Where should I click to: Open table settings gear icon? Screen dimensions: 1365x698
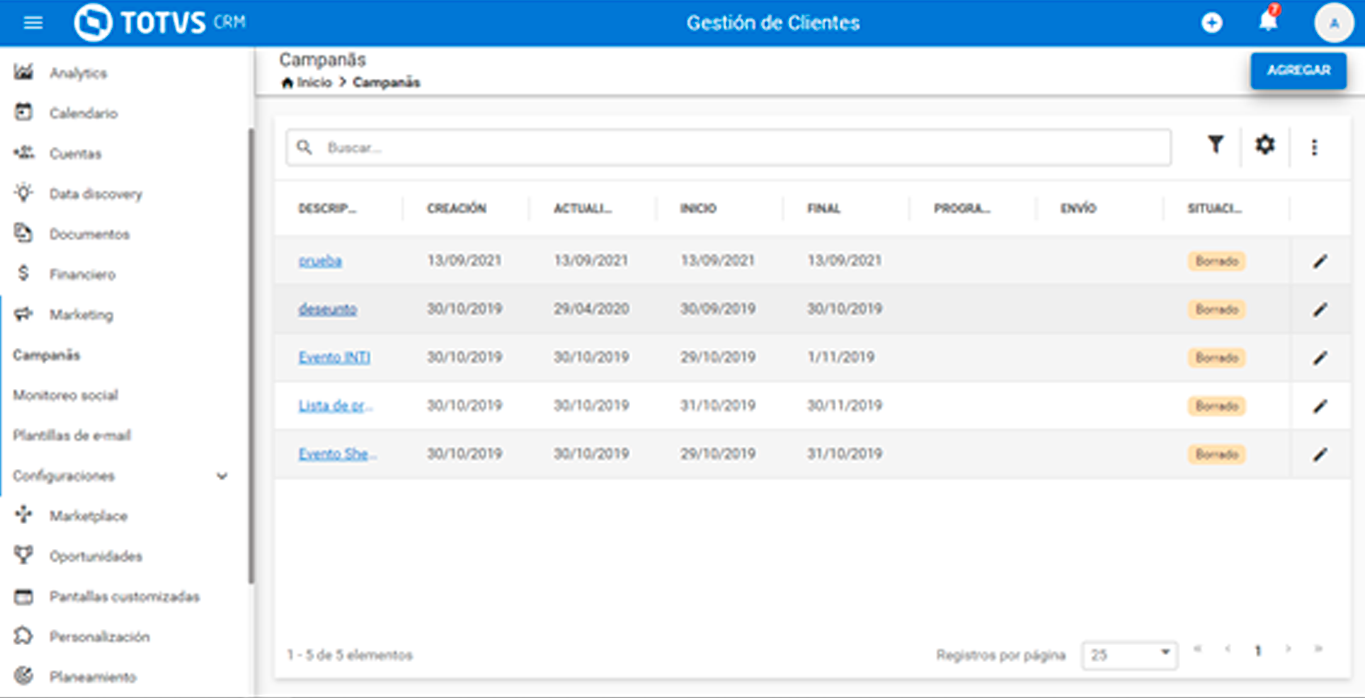pos(1265,146)
